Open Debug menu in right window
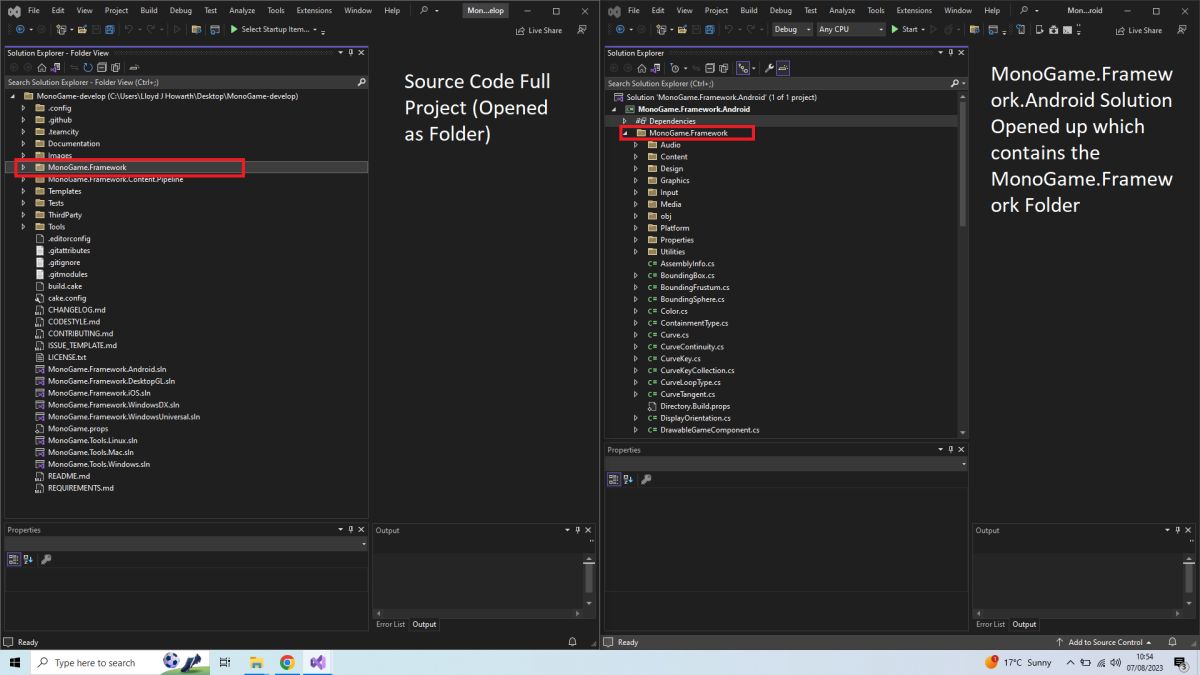Screen dimensions: 1200x675 pos(781,10)
